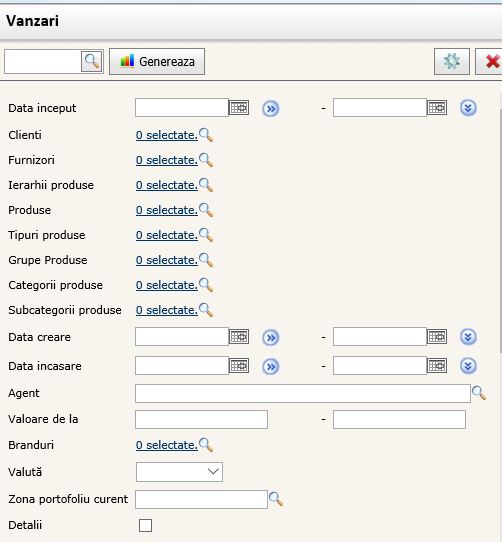
Task: Open Branduri '0 selectate' link
Action: point(167,445)
